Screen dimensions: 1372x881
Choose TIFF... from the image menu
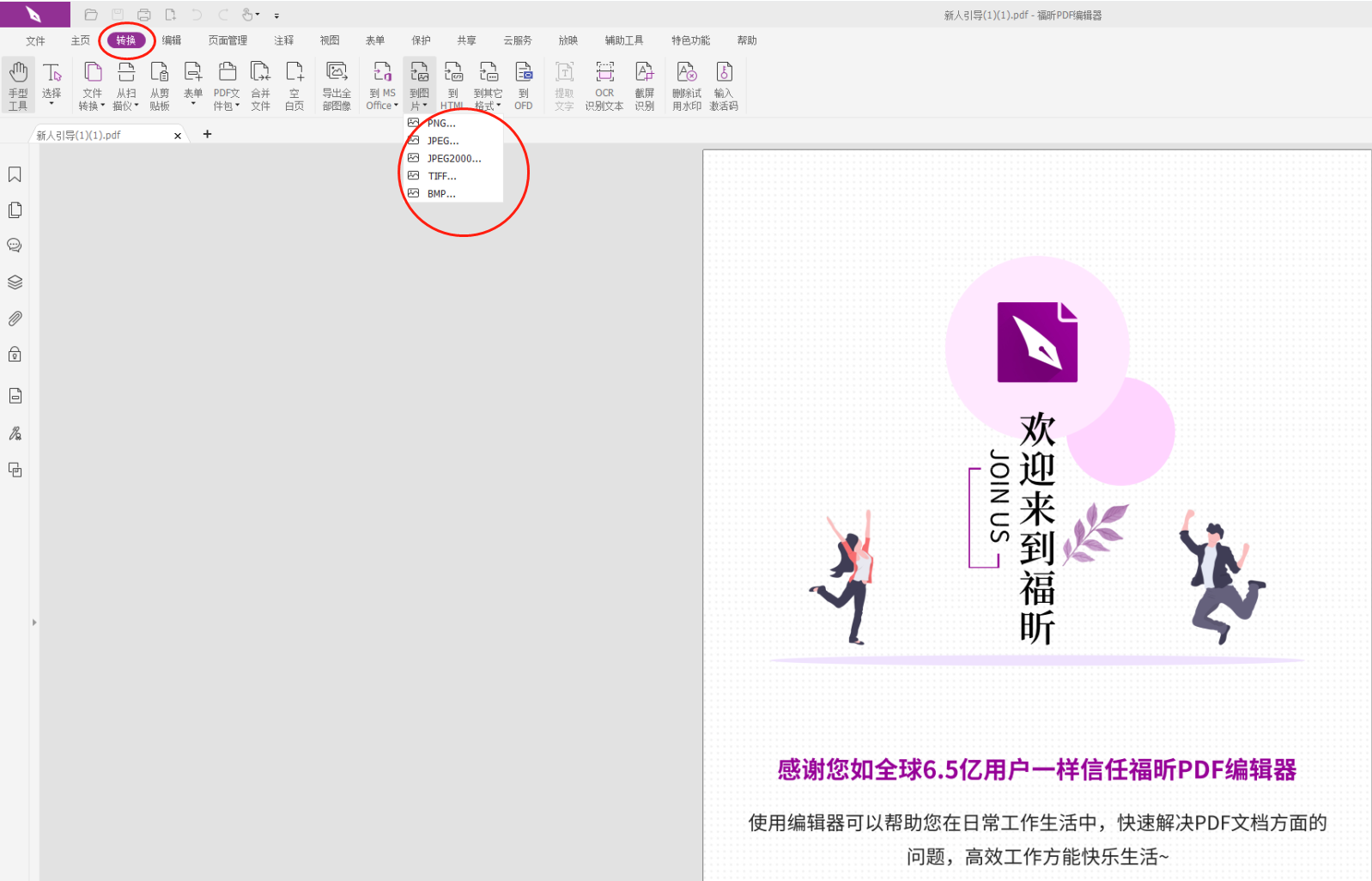coord(442,176)
